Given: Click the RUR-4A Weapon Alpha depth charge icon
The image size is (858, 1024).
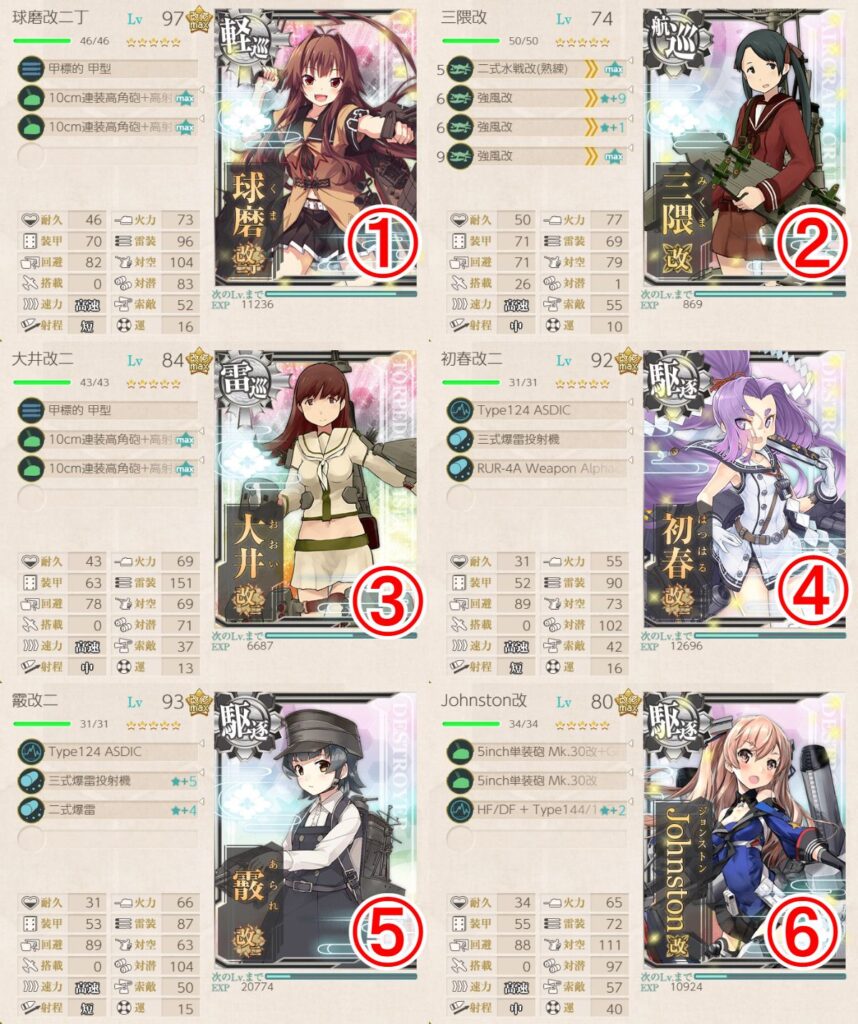Looking at the screenshot, I should point(460,468).
